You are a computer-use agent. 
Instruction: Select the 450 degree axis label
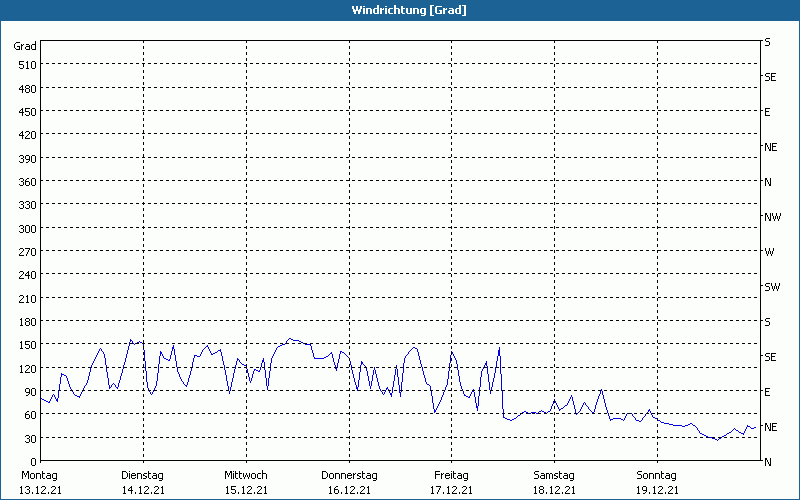pyautogui.click(x=27, y=112)
